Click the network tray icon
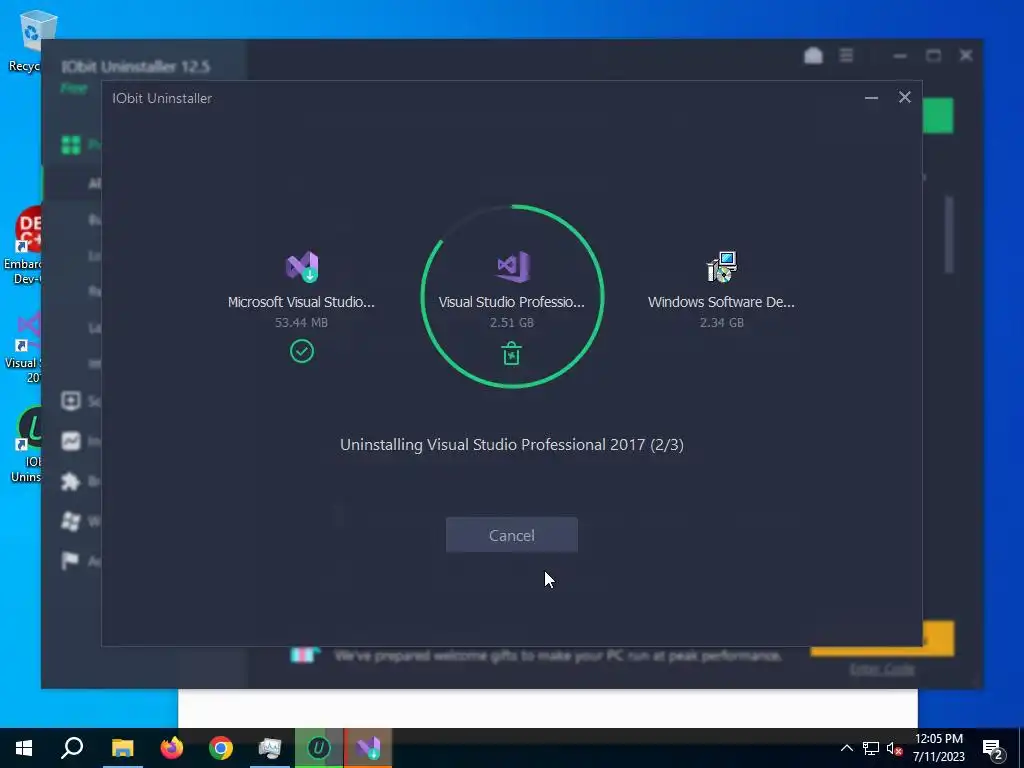The image size is (1024, 768). click(871, 748)
